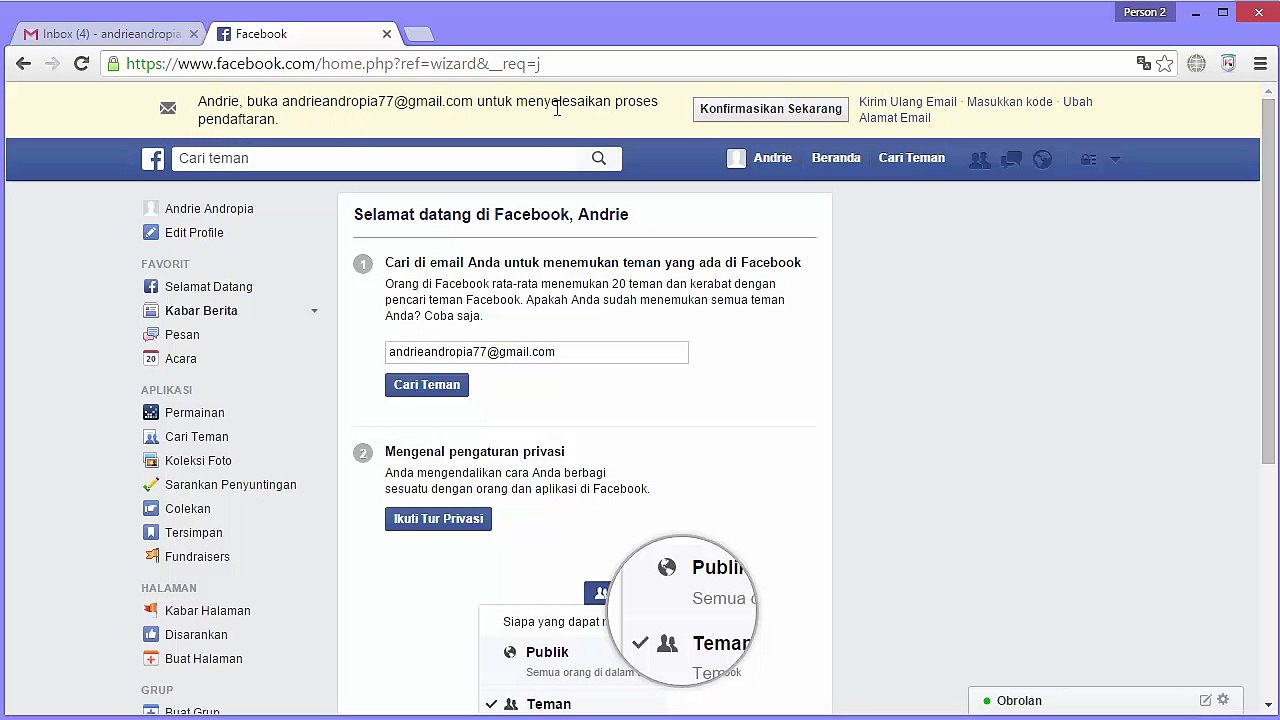Open the messages icon in the top bar
Screen dimensions: 1280x720
pyautogui.click(x=1012, y=159)
